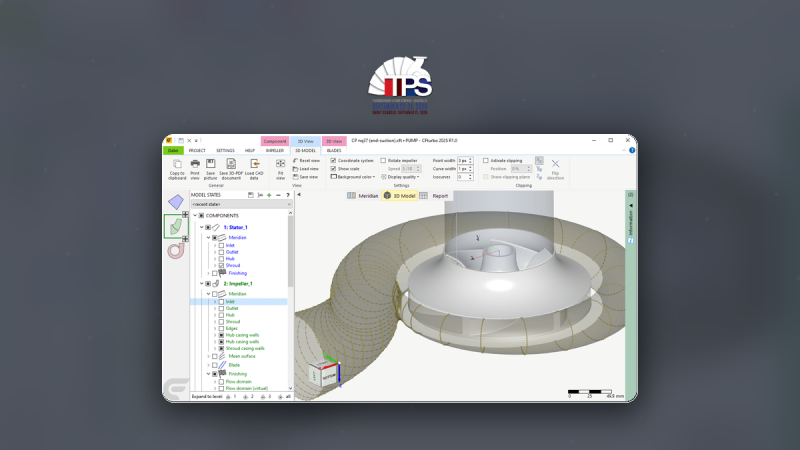Click the plus icon below the impeller thumbnail

pos(185,239)
